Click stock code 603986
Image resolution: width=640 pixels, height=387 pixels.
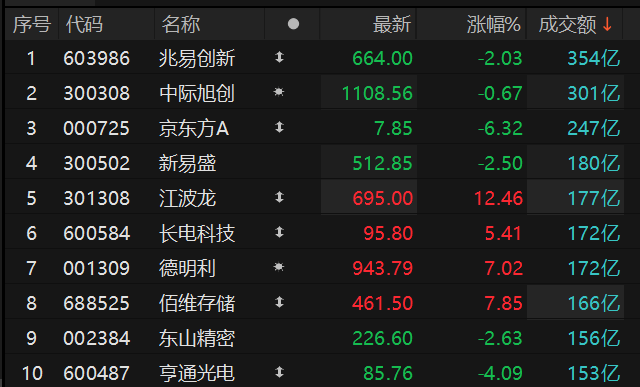click(97, 58)
